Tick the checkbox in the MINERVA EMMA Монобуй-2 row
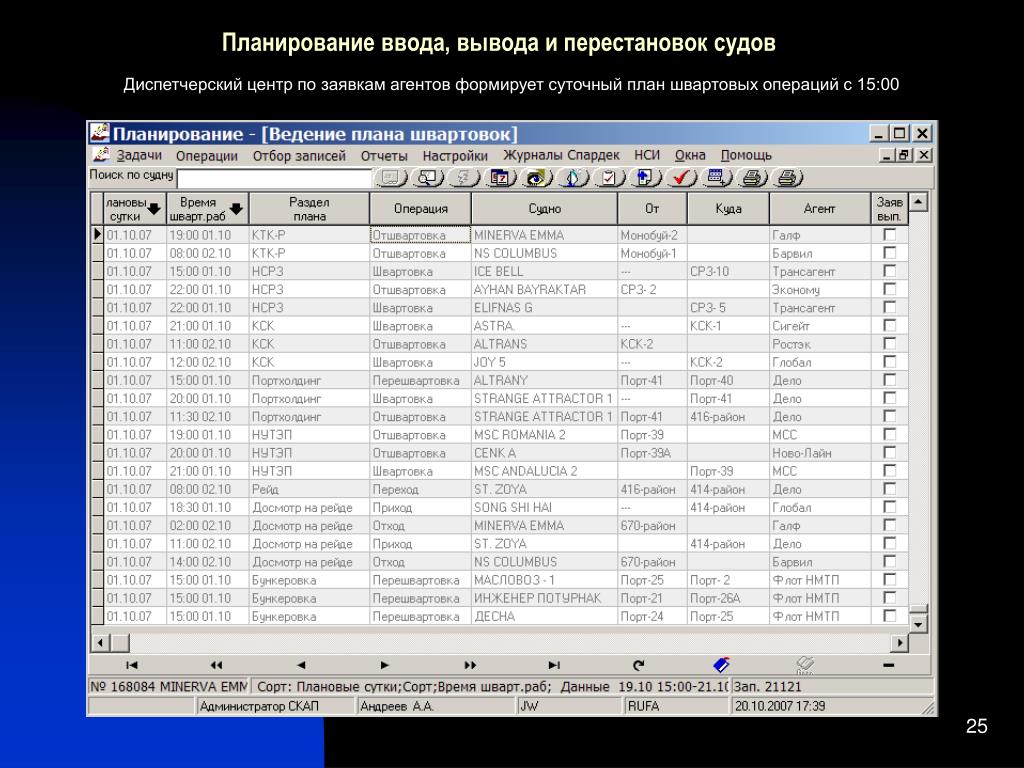 tap(889, 234)
